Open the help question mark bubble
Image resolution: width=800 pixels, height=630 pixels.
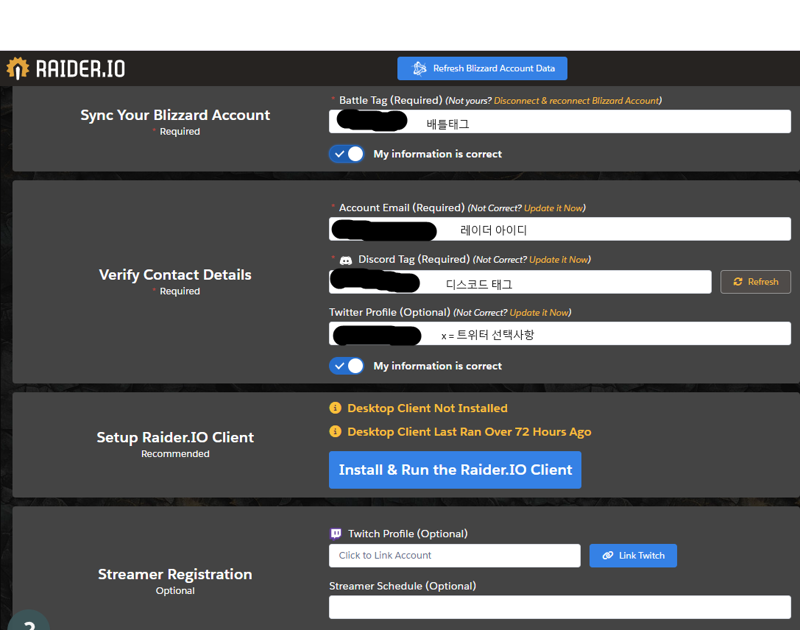[x=29, y=621]
